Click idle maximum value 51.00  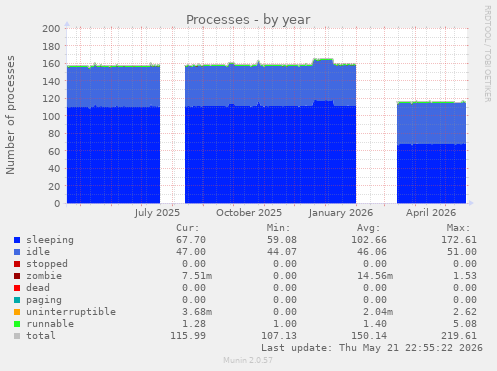pyautogui.click(x=462, y=252)
